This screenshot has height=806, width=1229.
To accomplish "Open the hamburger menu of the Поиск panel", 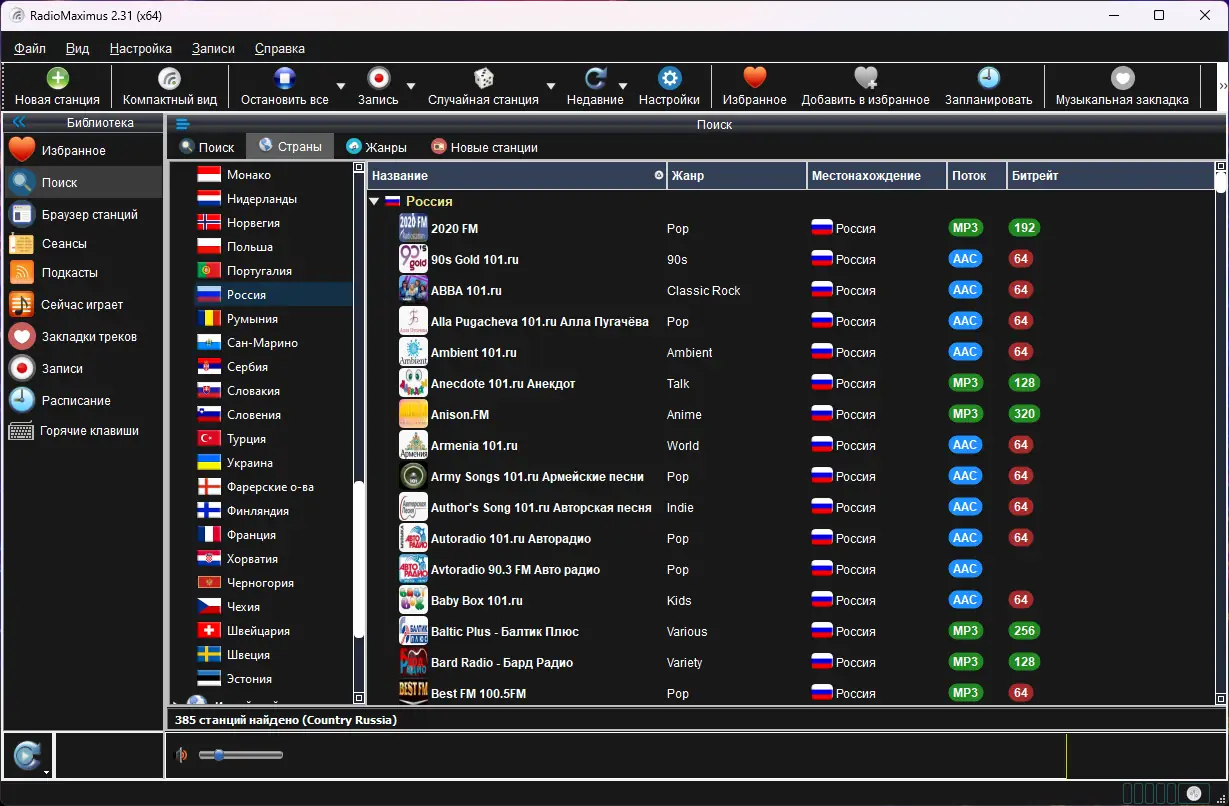I will click(182, 124).
